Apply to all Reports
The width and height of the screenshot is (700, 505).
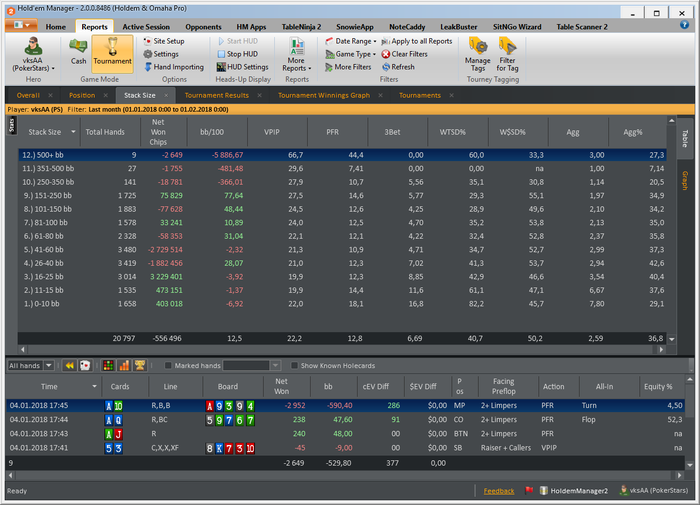(x=417, y=41)
